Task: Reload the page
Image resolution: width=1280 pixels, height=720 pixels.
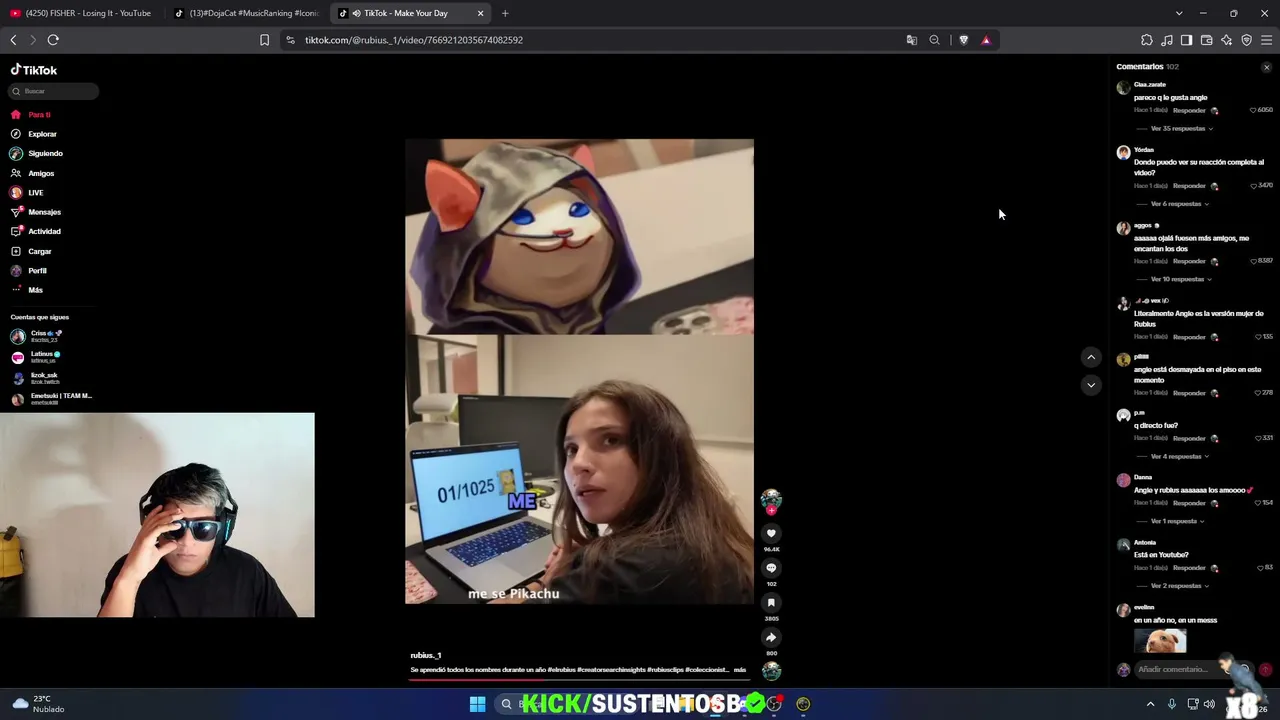Action: (53, 40)
